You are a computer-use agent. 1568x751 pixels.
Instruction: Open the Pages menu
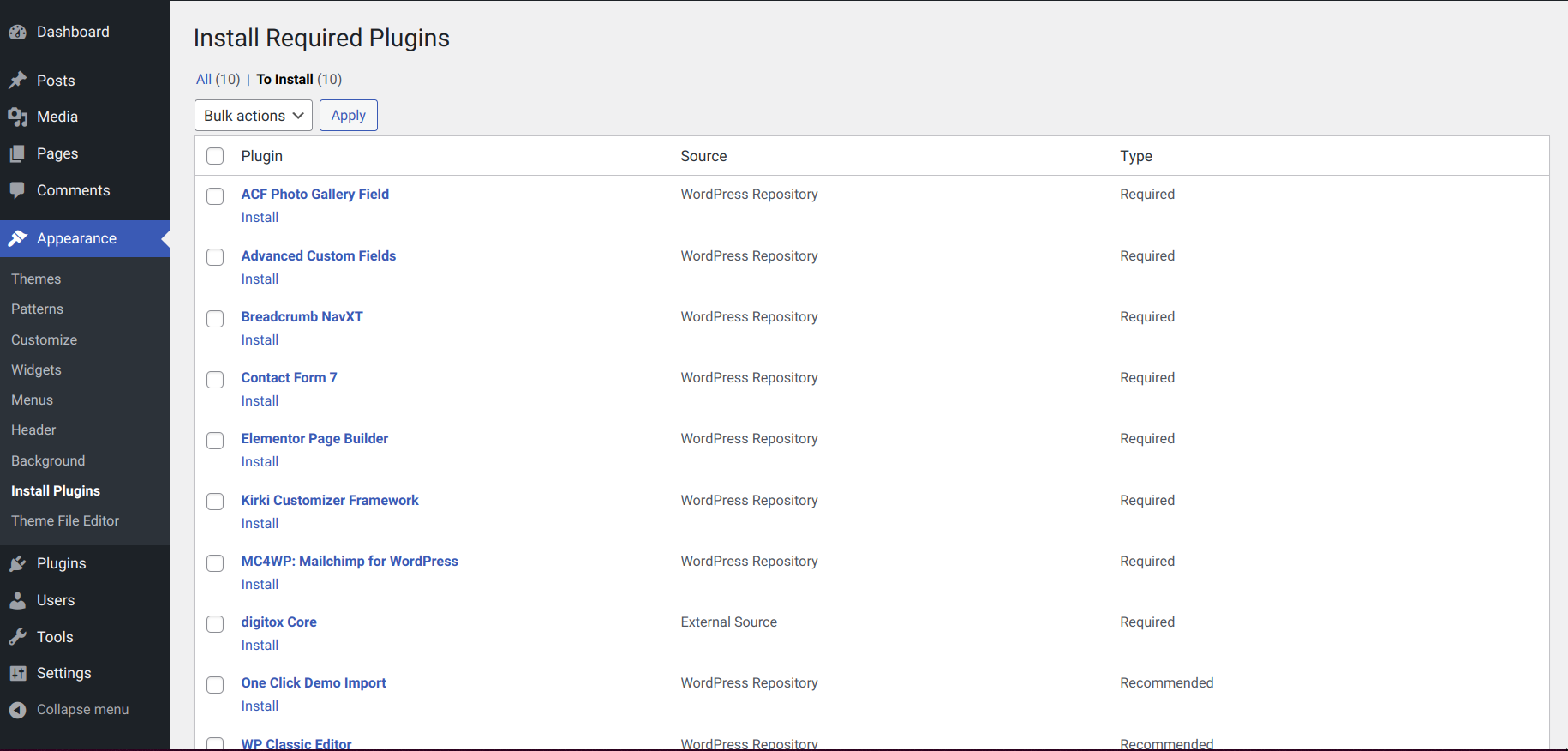point(57,153)
